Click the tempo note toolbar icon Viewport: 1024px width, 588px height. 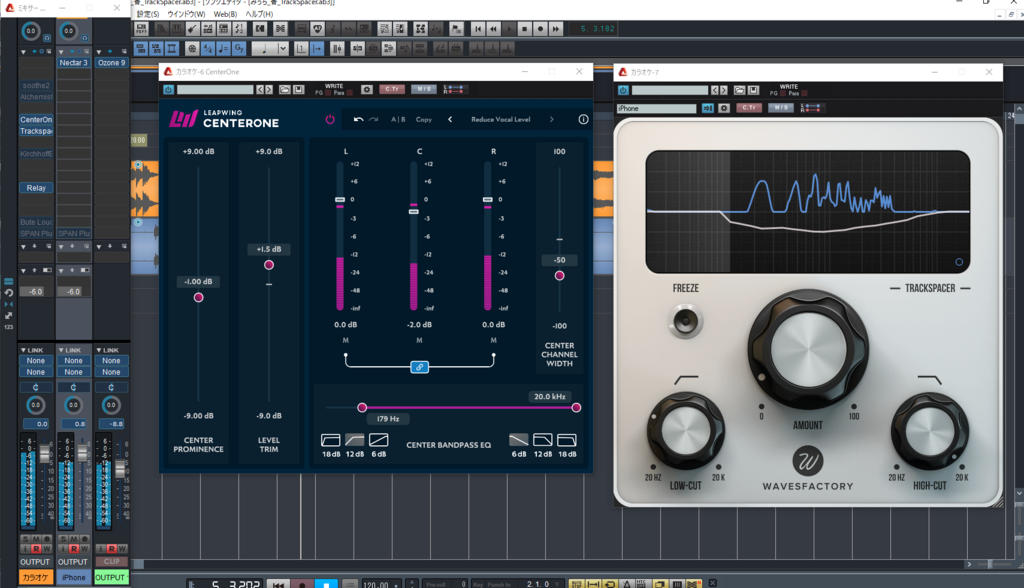[223, 48]
